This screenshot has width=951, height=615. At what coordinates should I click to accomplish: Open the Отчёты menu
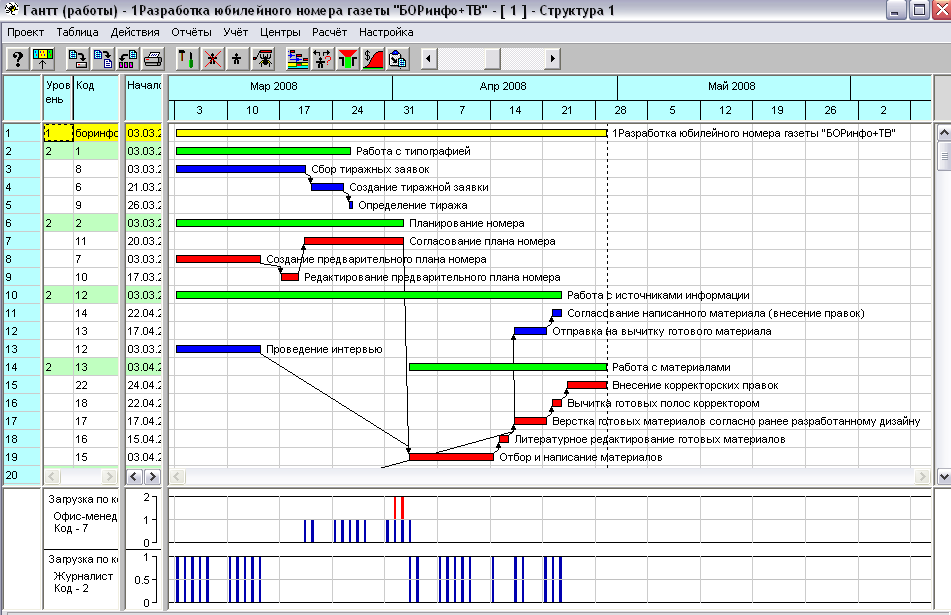point(191,32)
